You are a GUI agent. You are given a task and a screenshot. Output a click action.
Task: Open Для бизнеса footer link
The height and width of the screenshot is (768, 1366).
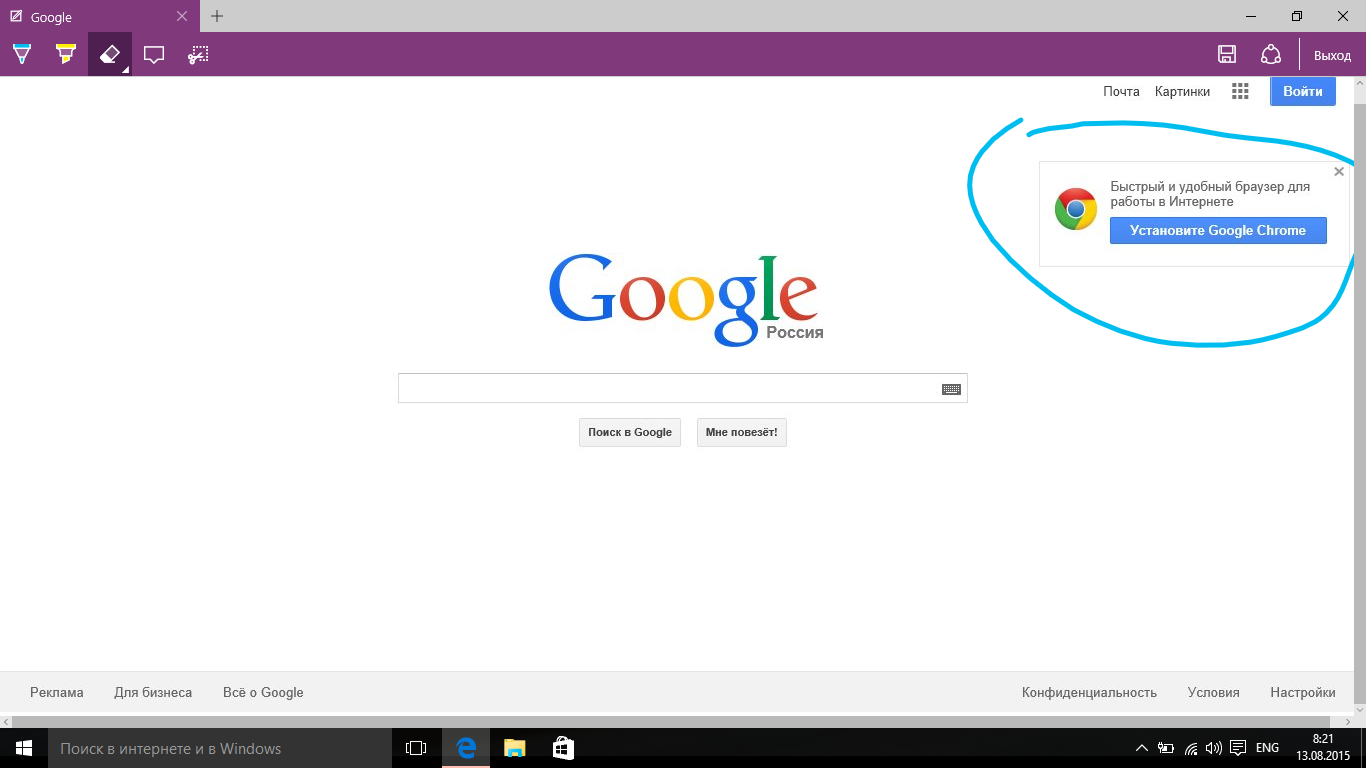click(x=153, y=692)
